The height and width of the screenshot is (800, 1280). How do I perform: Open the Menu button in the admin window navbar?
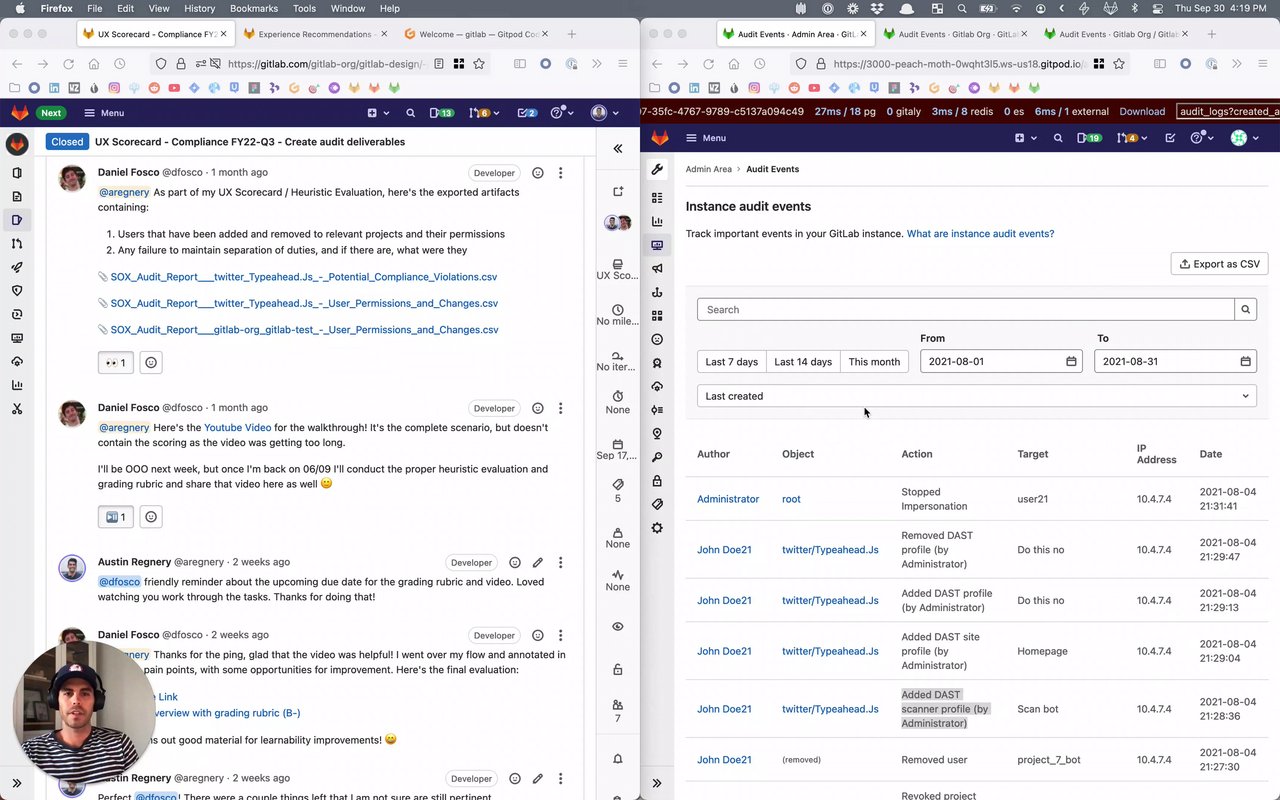pos(705,138)
